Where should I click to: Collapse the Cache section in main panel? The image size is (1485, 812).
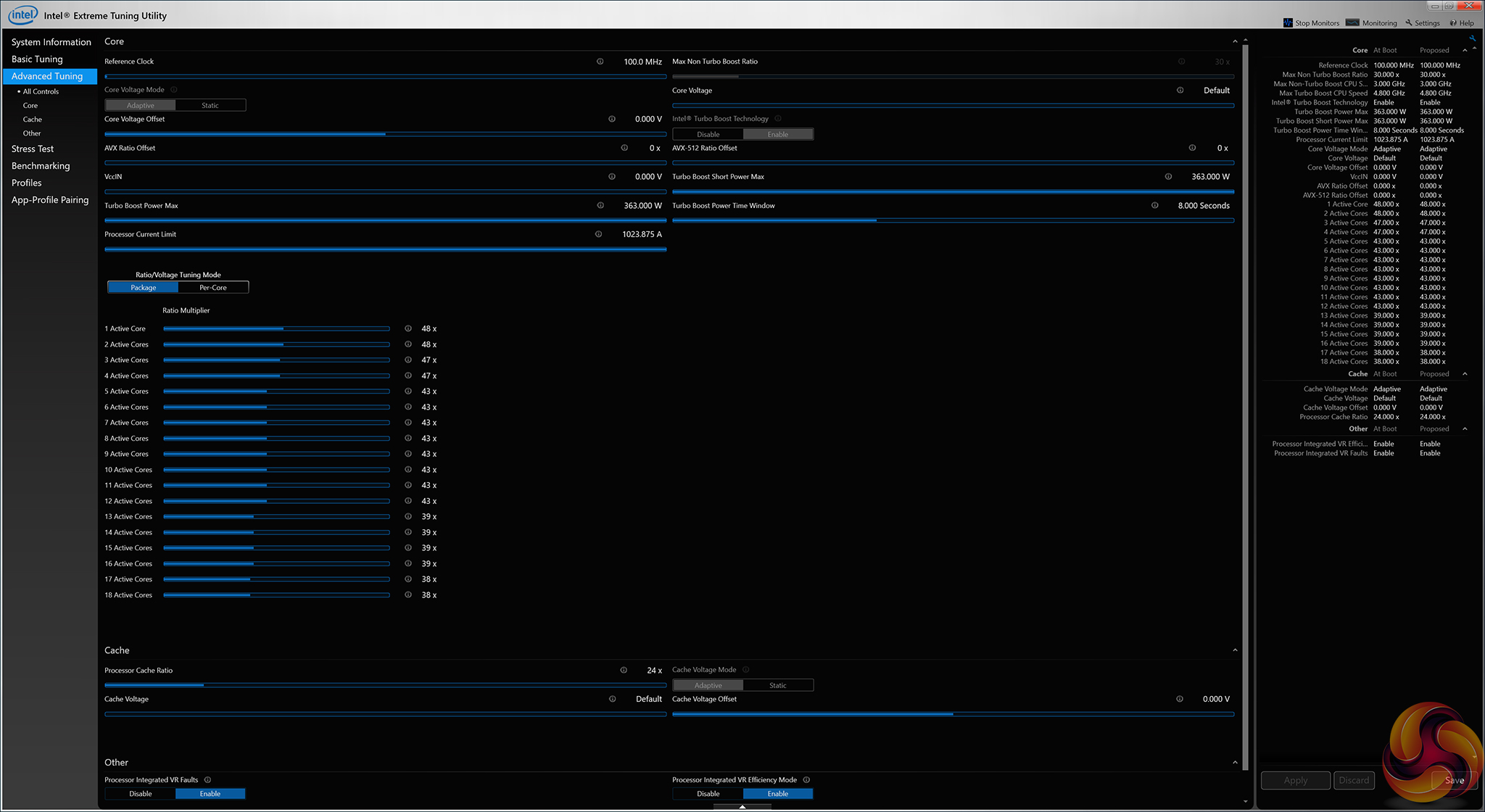tap(1235, 650)
